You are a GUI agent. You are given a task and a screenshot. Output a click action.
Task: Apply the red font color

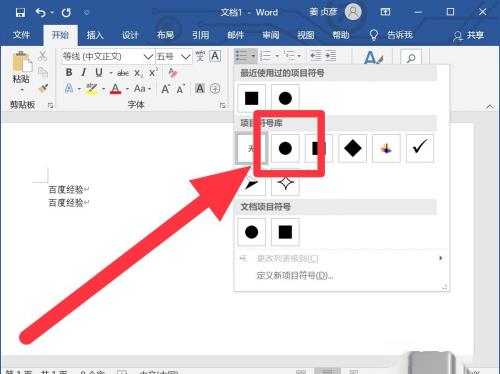(x=115, y=89)
